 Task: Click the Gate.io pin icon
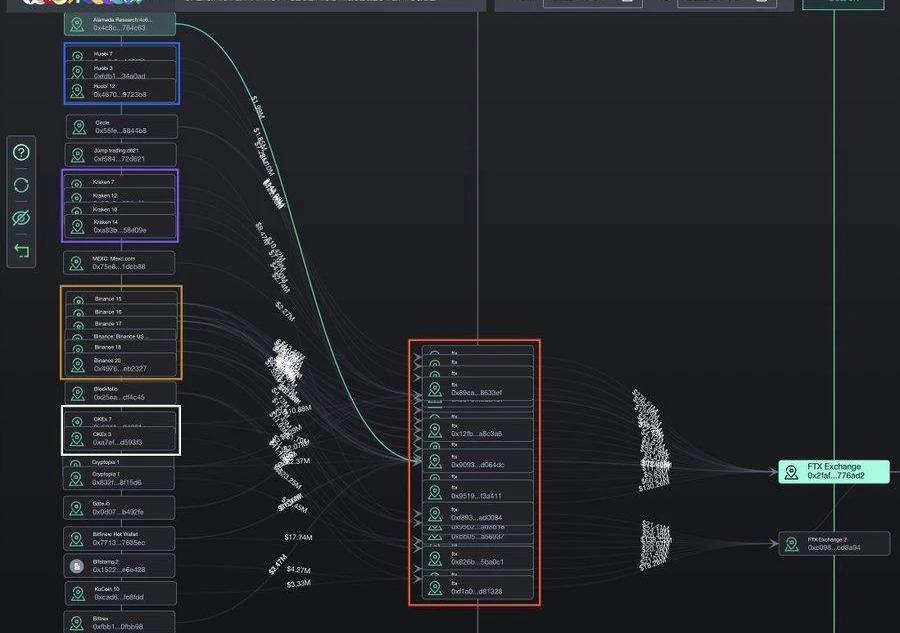click(76, 508)
